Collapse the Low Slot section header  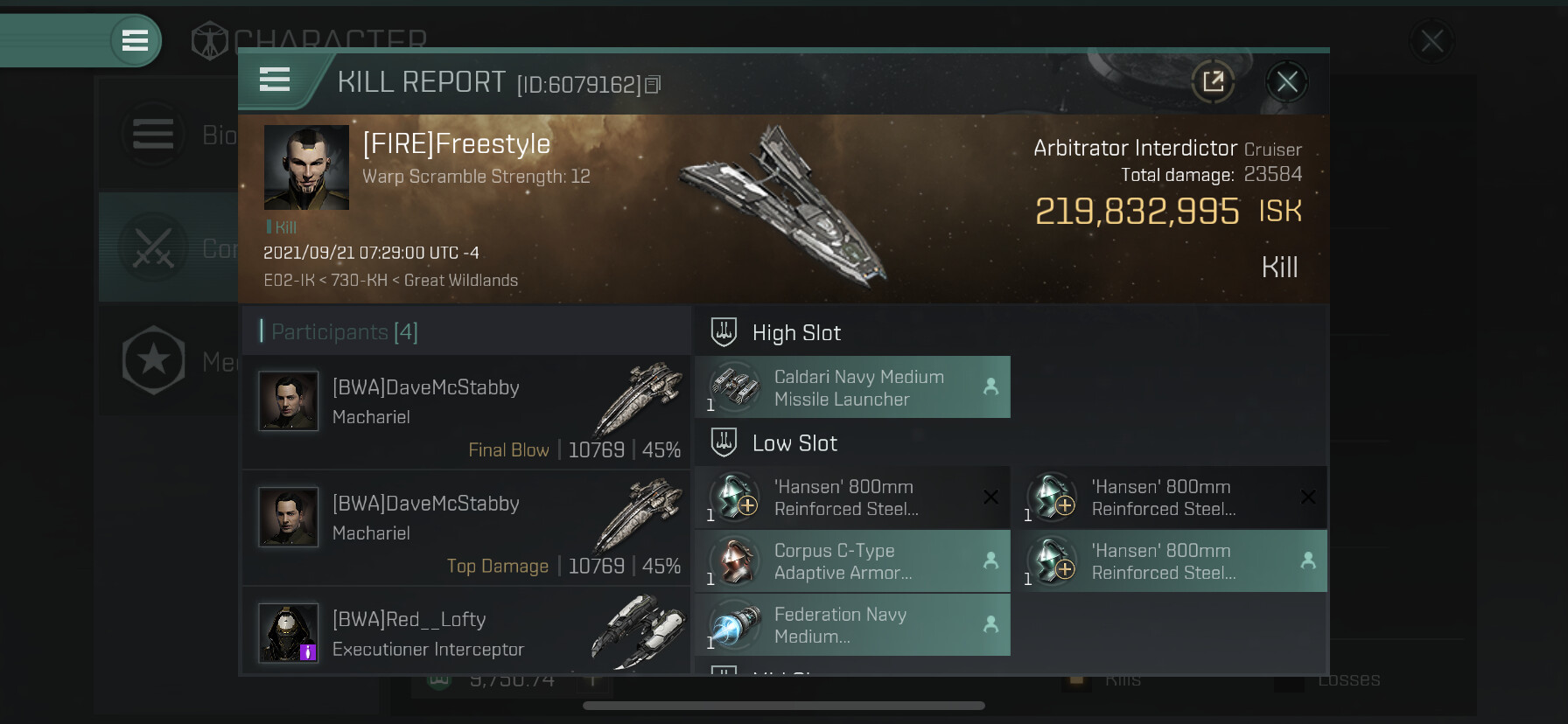coord(794,443)
